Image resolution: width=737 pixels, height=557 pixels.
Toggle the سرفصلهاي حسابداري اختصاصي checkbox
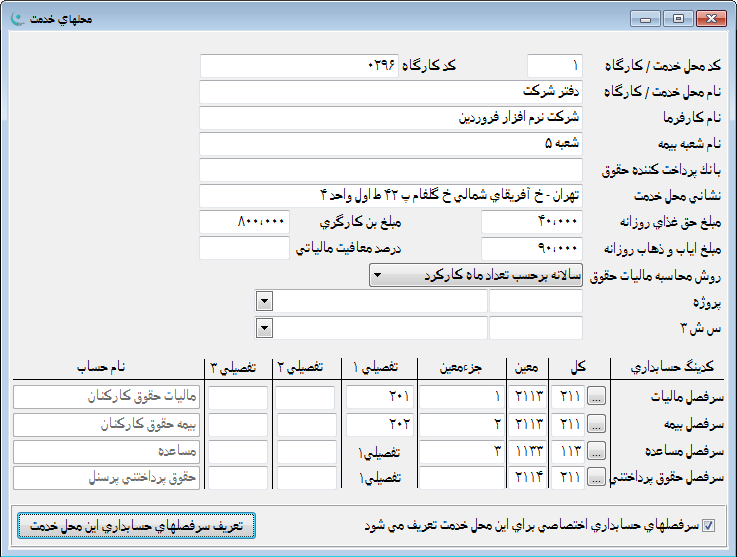[710, 525]
